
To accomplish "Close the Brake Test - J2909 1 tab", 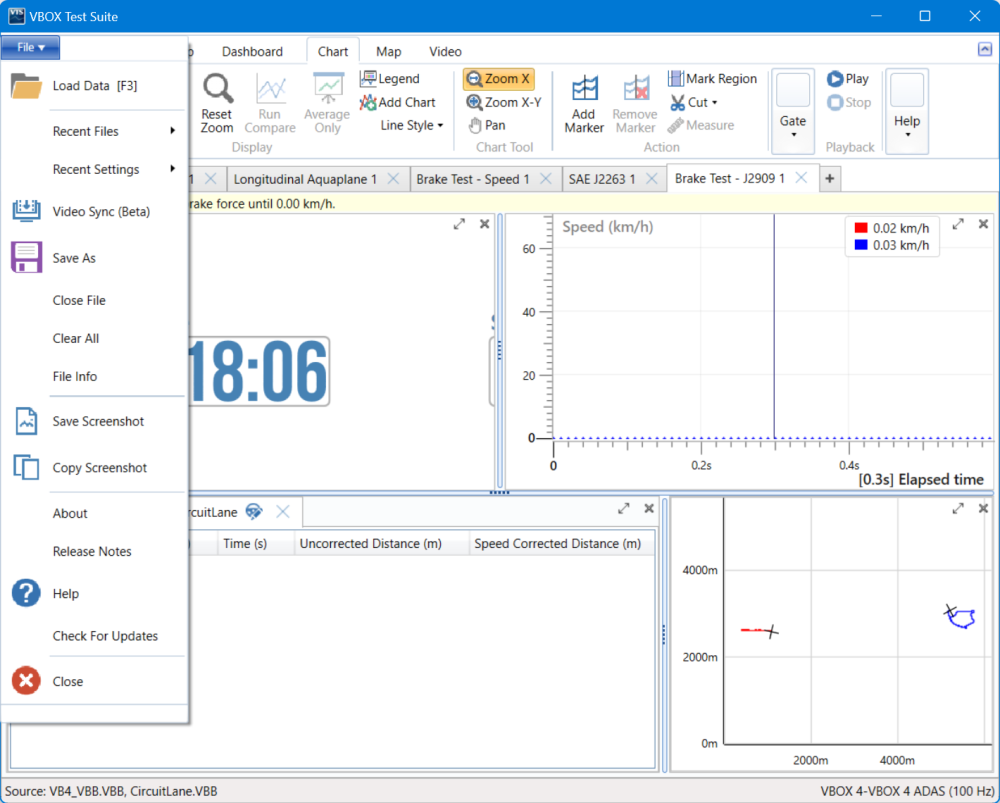I will tap(801, 178).
